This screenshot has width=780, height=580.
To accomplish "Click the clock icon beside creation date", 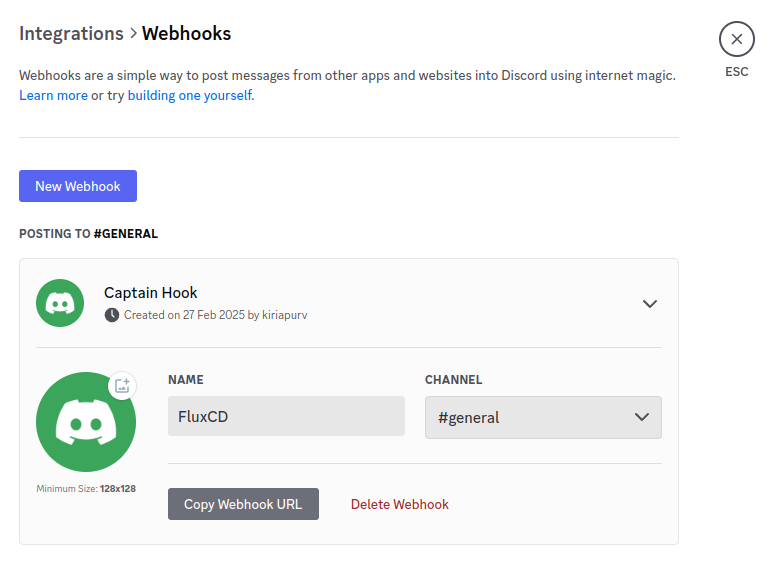I will coord(112,315).
